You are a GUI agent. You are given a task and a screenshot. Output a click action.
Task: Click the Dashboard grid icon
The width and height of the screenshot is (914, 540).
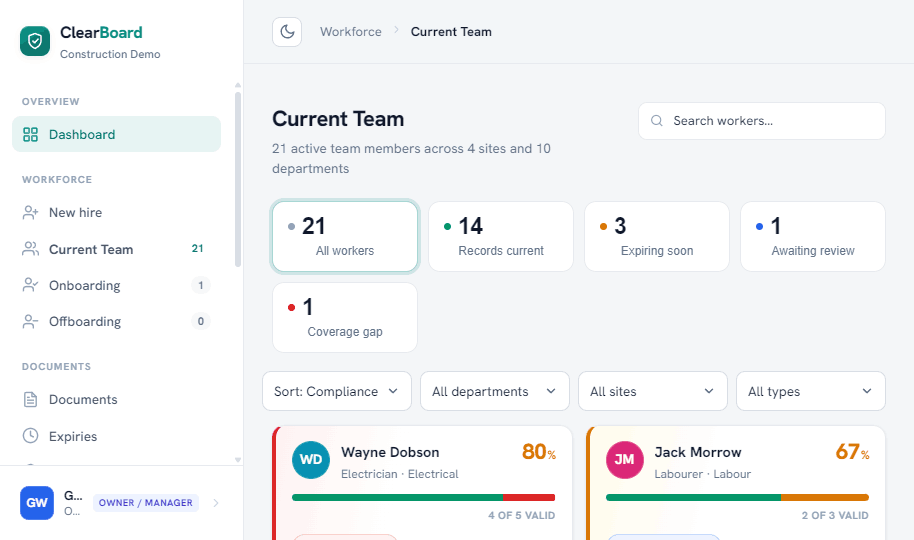click(30, 135)
